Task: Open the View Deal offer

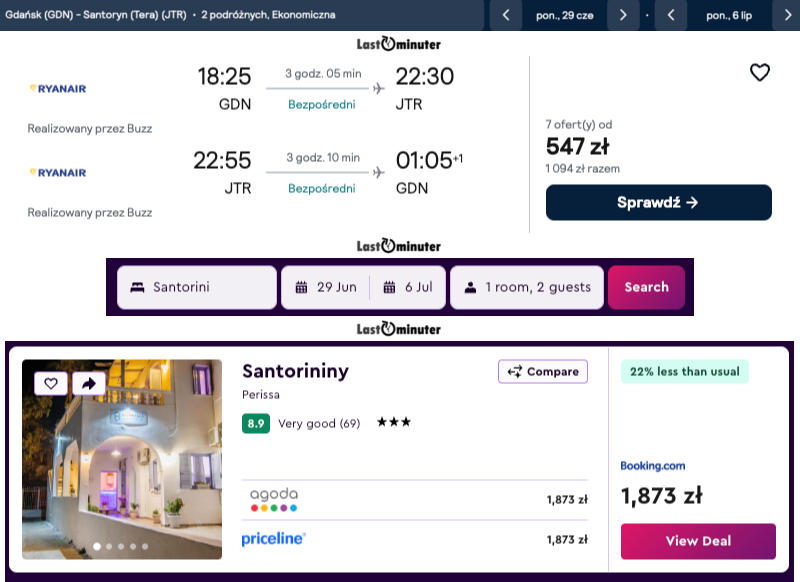Action: tap(698, 541)
